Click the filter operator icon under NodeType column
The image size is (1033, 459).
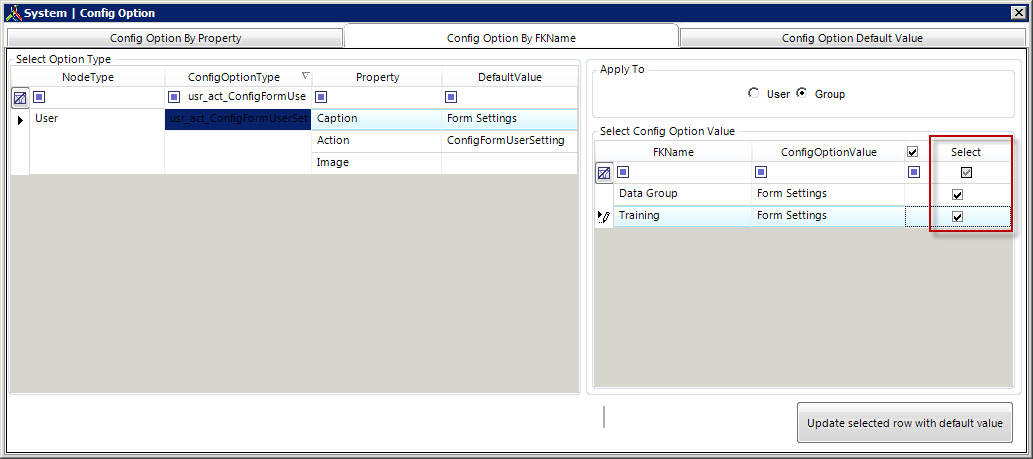tap(40, 97)
